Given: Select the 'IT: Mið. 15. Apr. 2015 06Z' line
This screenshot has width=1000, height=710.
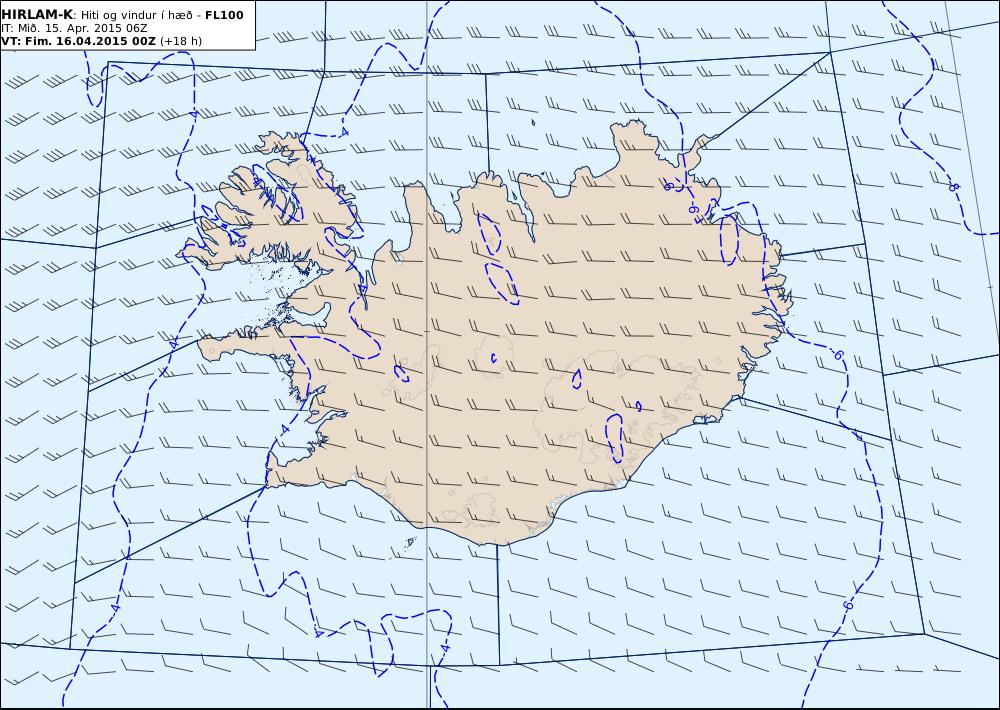Looking at the screenshot, I should (x=74, y=28).
